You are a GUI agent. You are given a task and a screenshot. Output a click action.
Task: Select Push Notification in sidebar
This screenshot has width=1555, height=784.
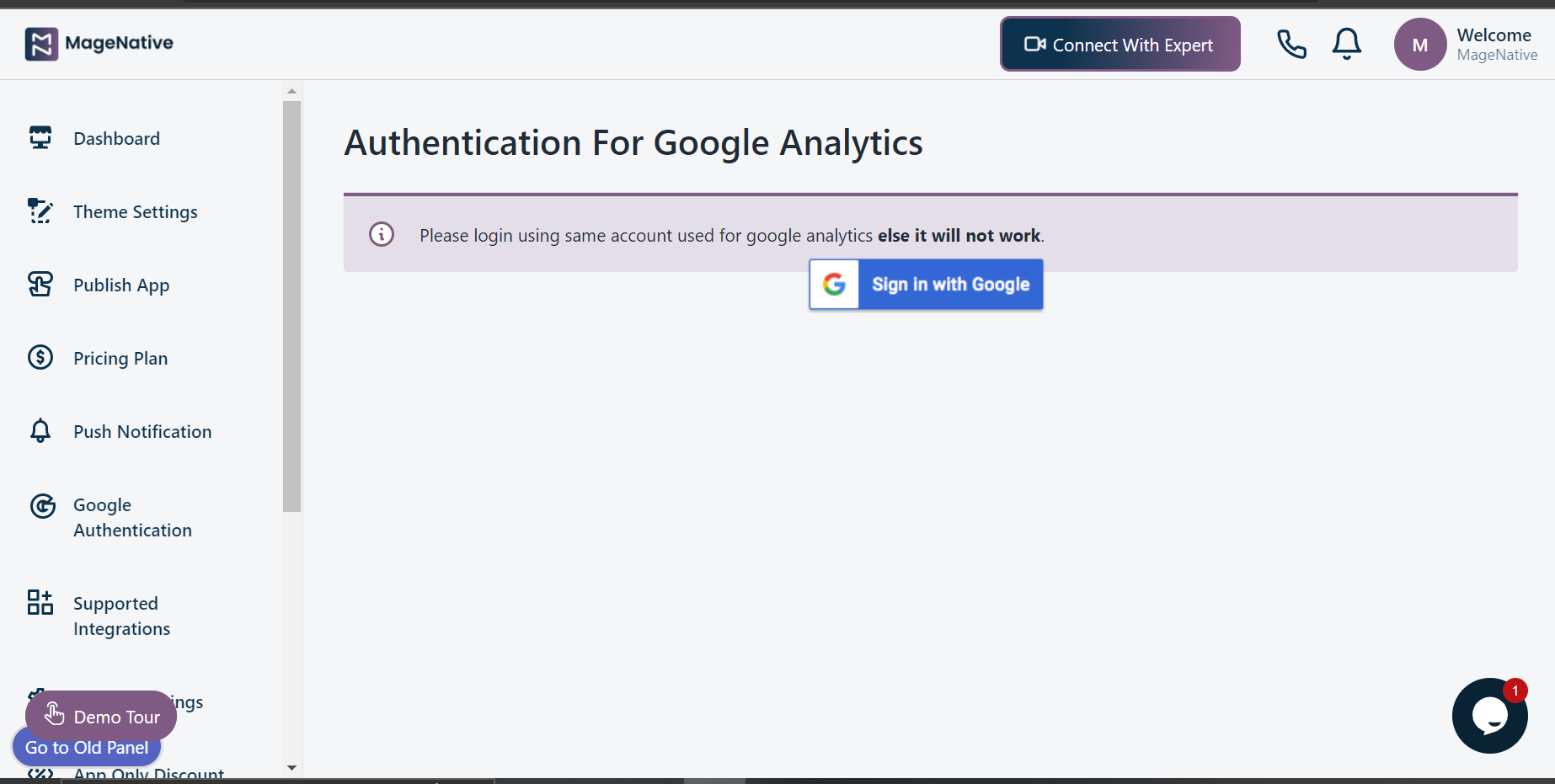click(x=142, y=431)
